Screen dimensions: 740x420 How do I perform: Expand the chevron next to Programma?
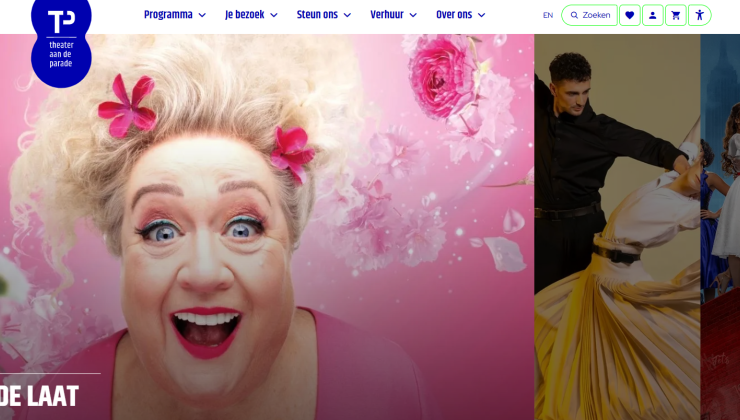coord(202,15)
